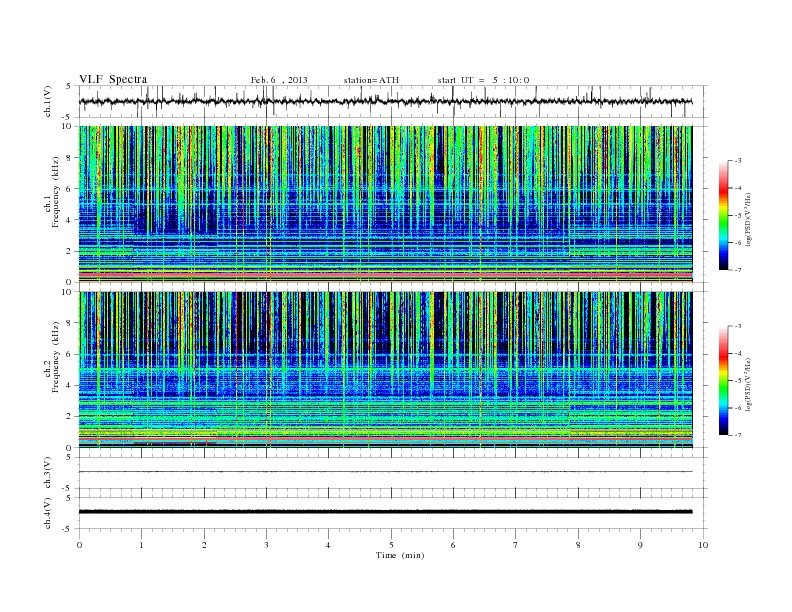The width and height of the screenshot is (792, 612).
Task: Click time axis tick label "8"
Action: click(x=578, y=545)
